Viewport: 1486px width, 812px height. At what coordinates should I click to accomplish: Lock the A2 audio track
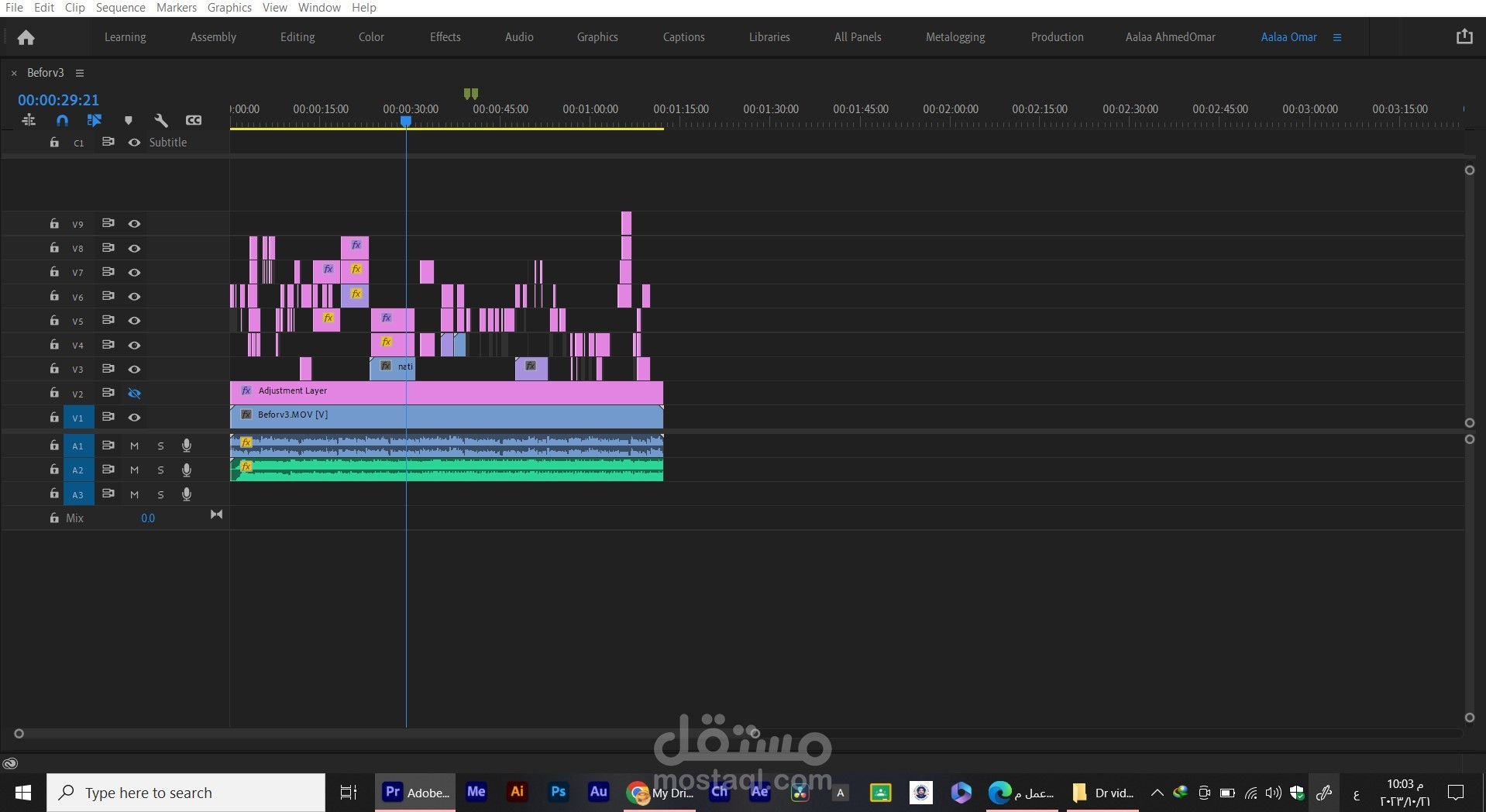(54, 470)
